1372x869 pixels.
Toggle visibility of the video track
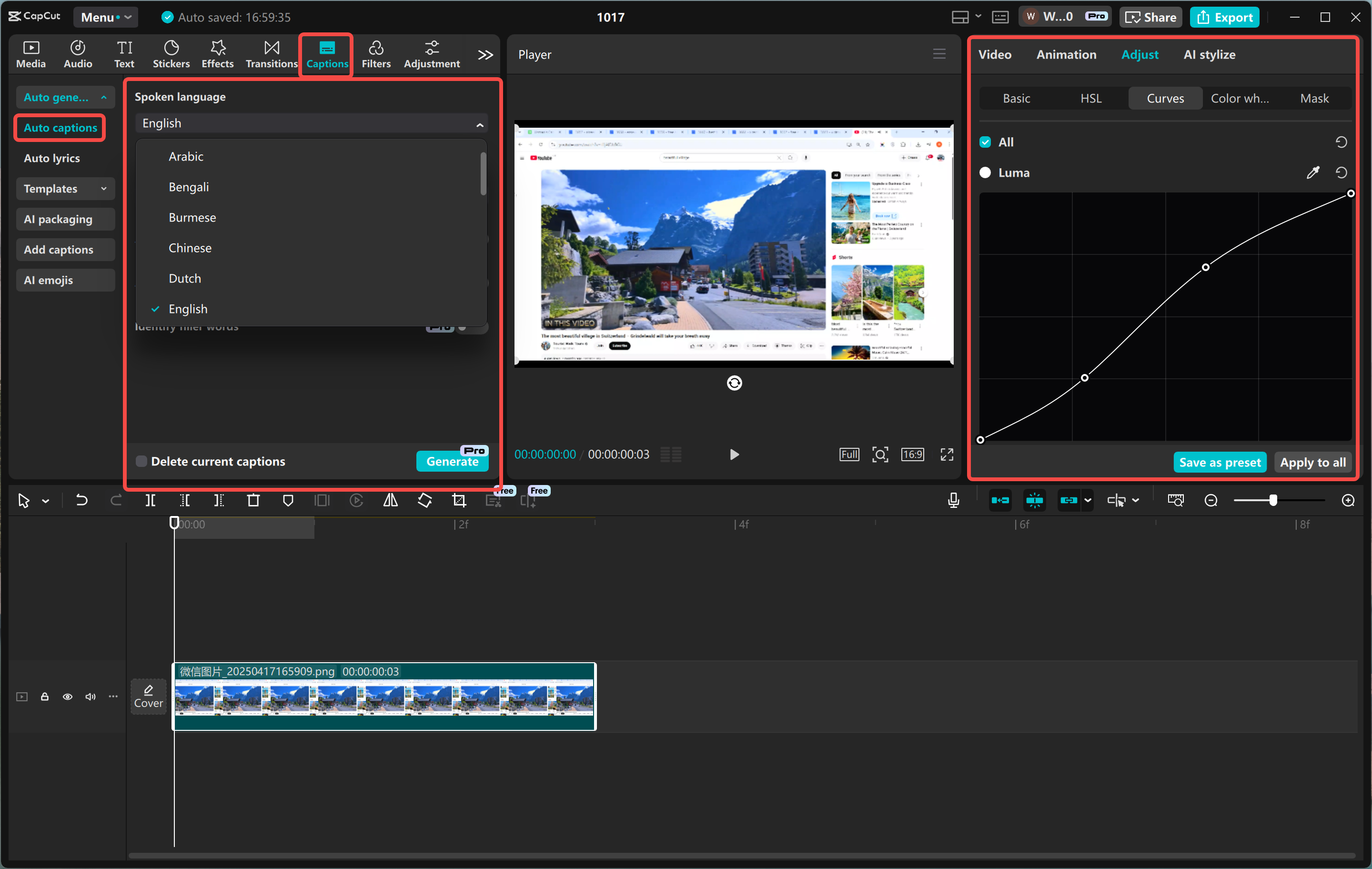[x=67, y=697]
